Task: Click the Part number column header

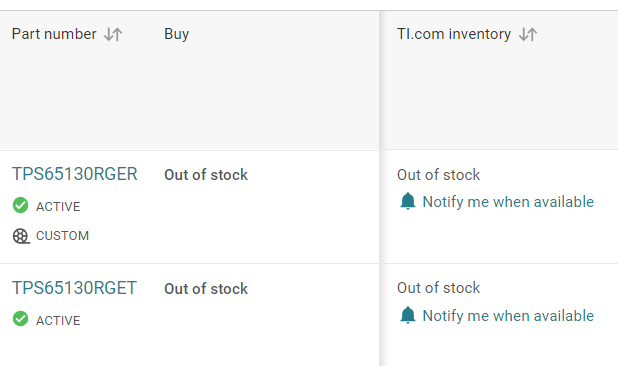Action: coord(54,34)
